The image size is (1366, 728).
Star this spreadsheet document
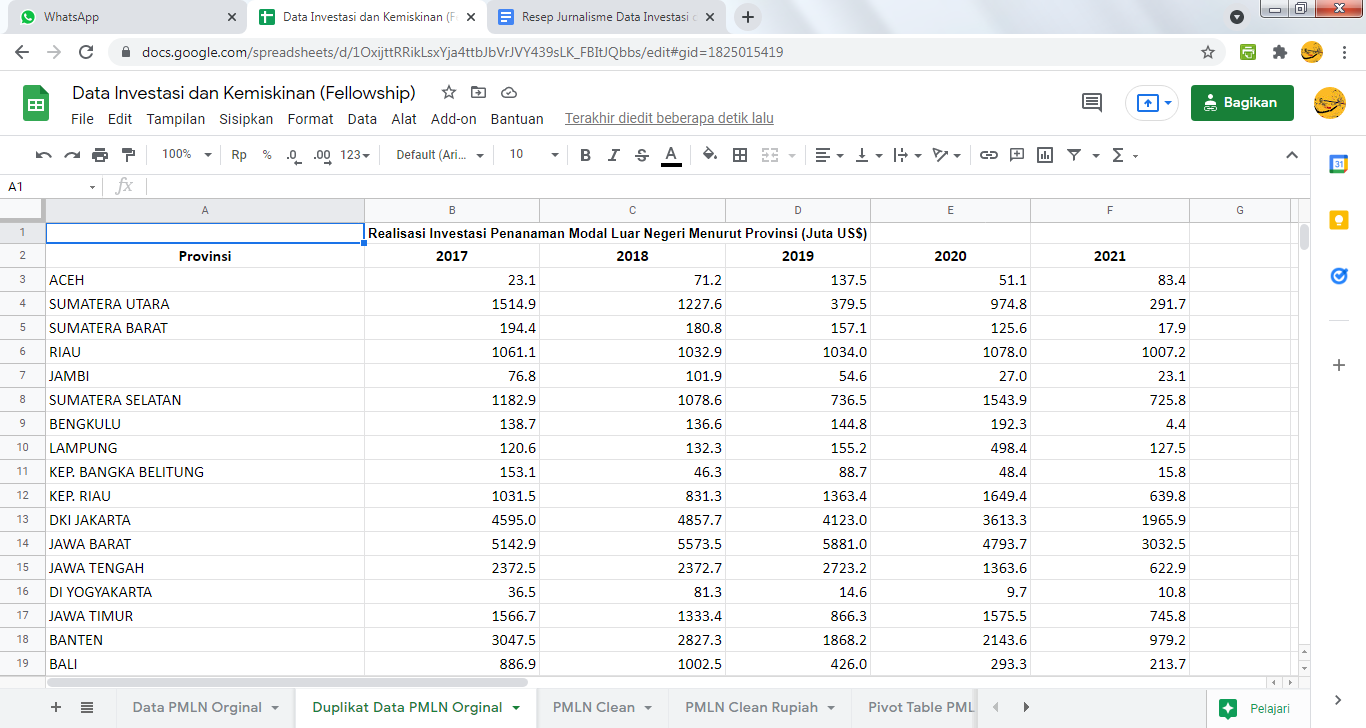pyautogui.click(x=449, y=93)
